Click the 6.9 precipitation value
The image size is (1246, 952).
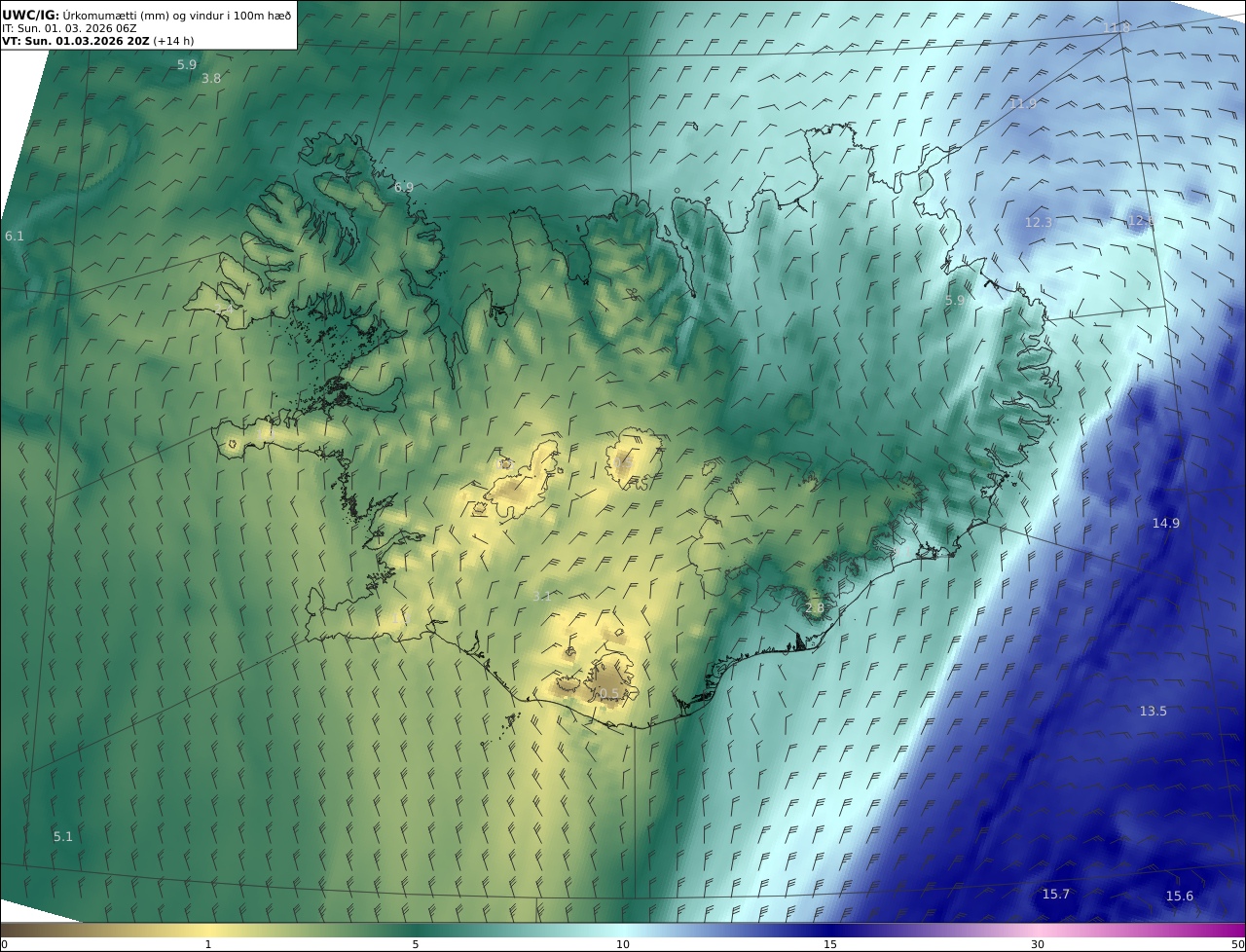(x=404, y=187)
